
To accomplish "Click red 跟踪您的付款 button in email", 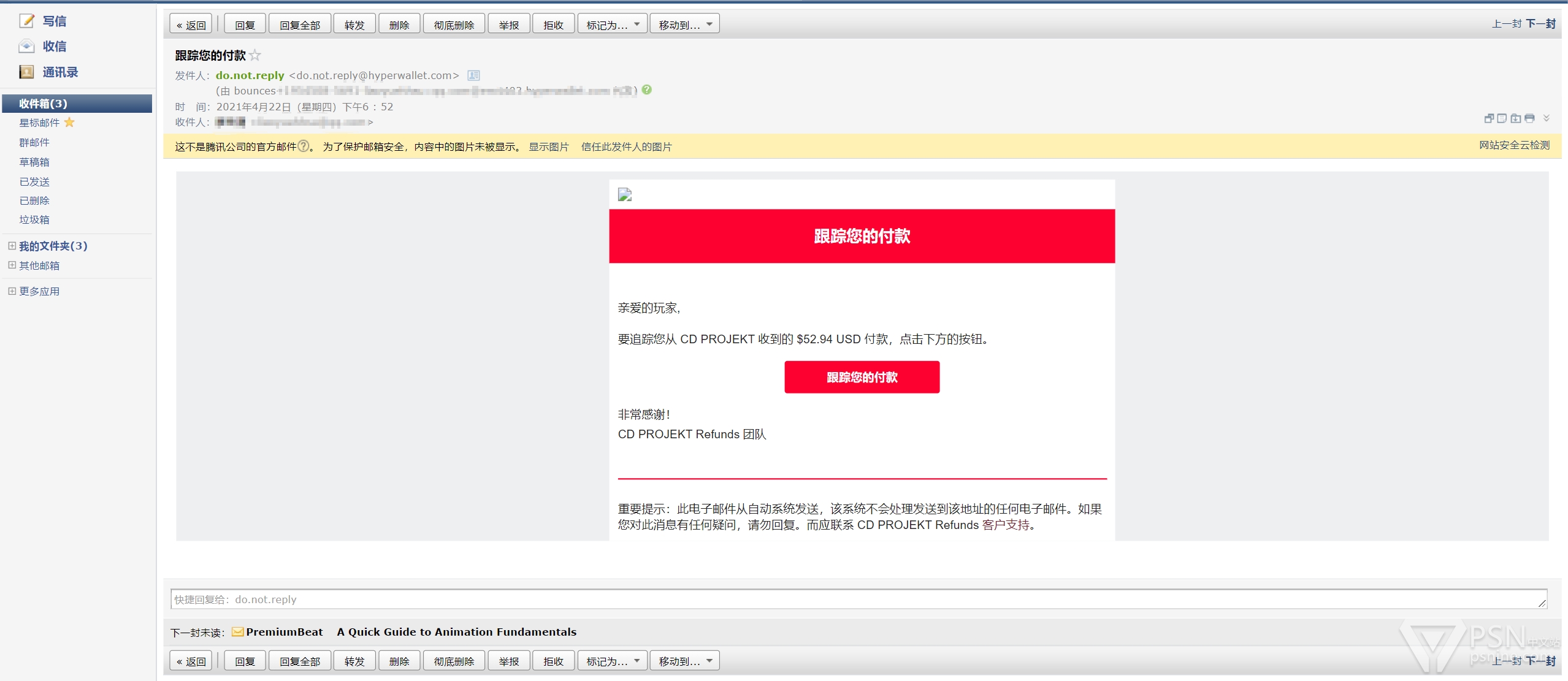I will 862,377.
